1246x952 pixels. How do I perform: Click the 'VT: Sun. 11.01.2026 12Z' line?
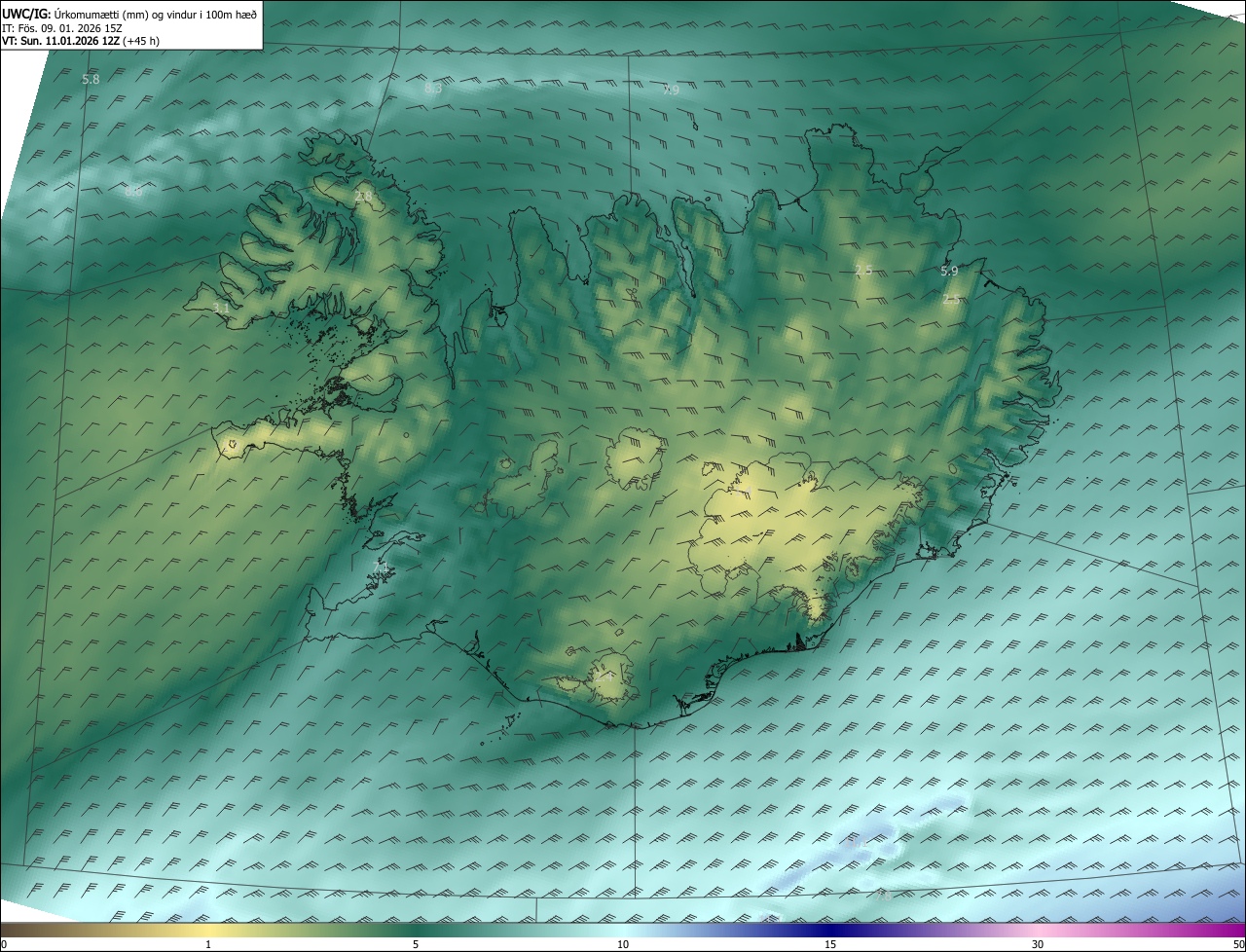(x=81, y=41)
